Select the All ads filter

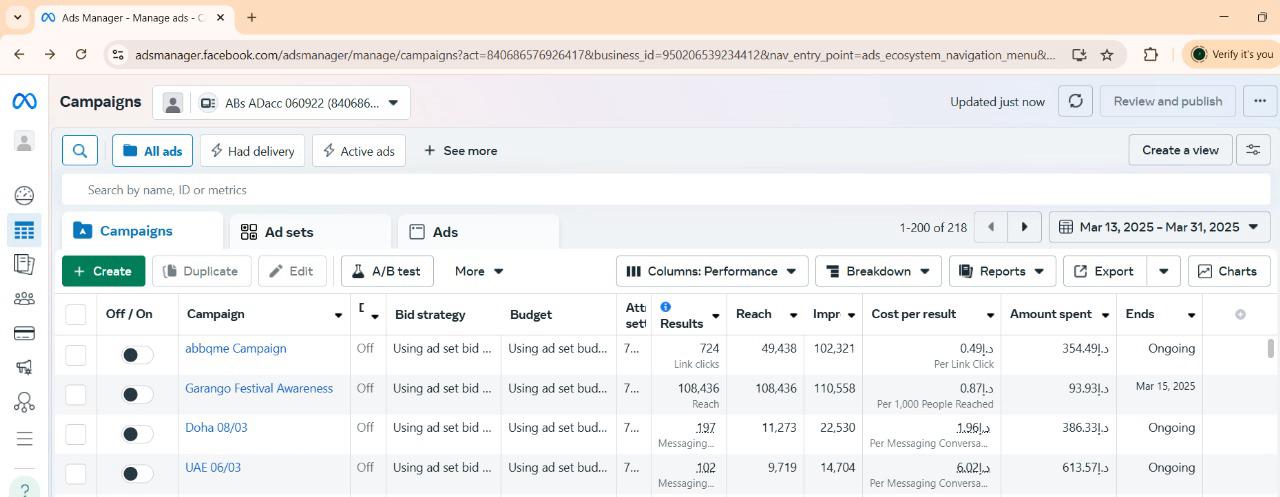click(x=152, y=151)
